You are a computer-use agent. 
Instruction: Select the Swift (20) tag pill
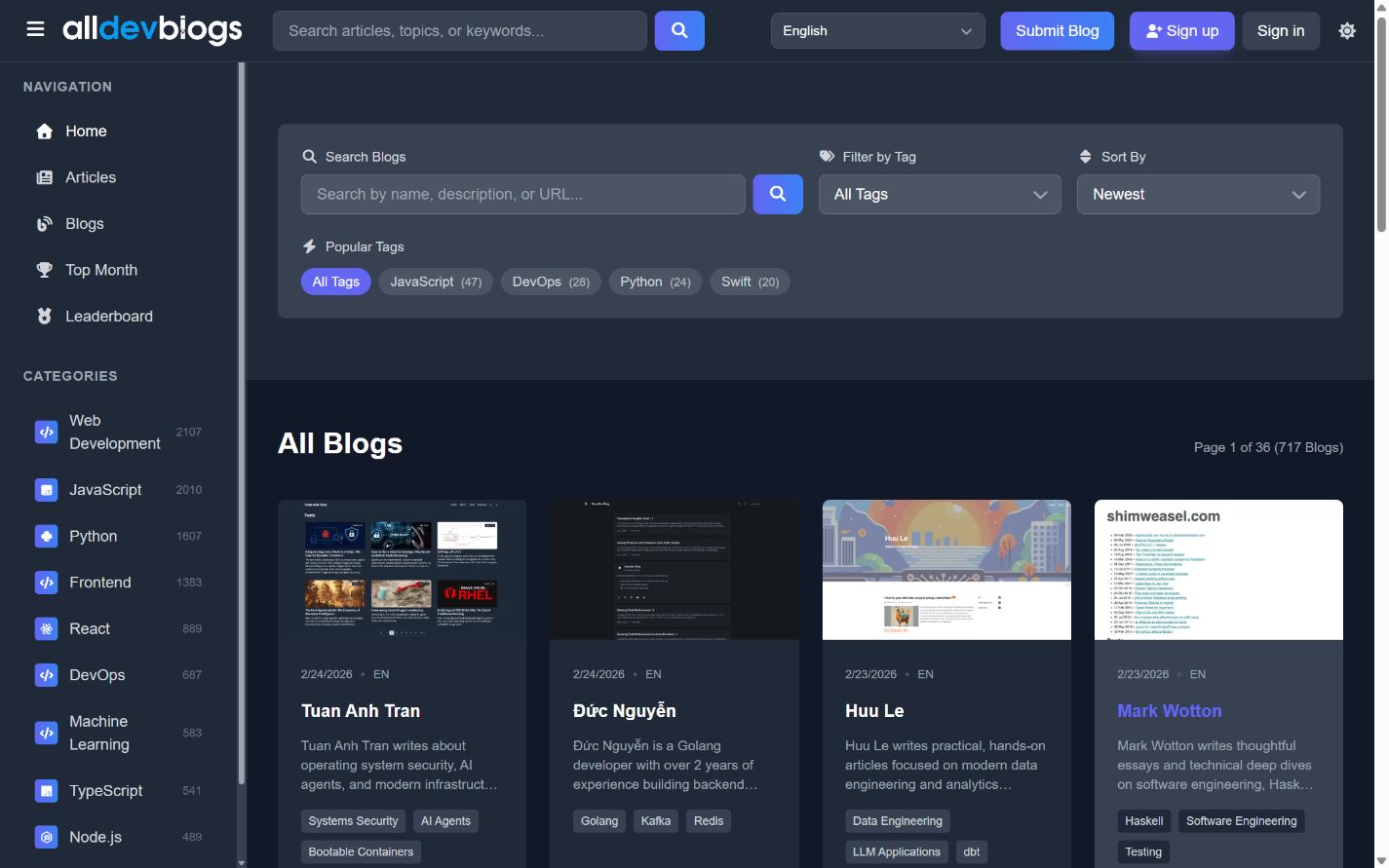[750, 282]
